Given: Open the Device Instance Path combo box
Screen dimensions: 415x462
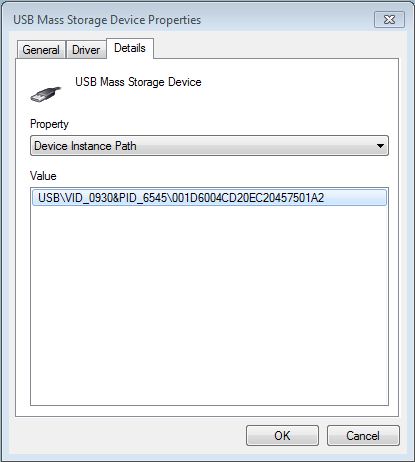Looking at the screenshot, I should point(209,146).
